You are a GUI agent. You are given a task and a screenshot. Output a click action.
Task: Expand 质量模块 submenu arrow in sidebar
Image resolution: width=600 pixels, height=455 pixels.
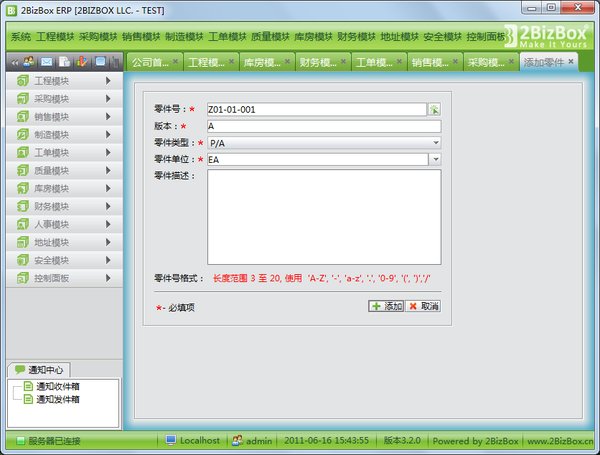(108, 171)
